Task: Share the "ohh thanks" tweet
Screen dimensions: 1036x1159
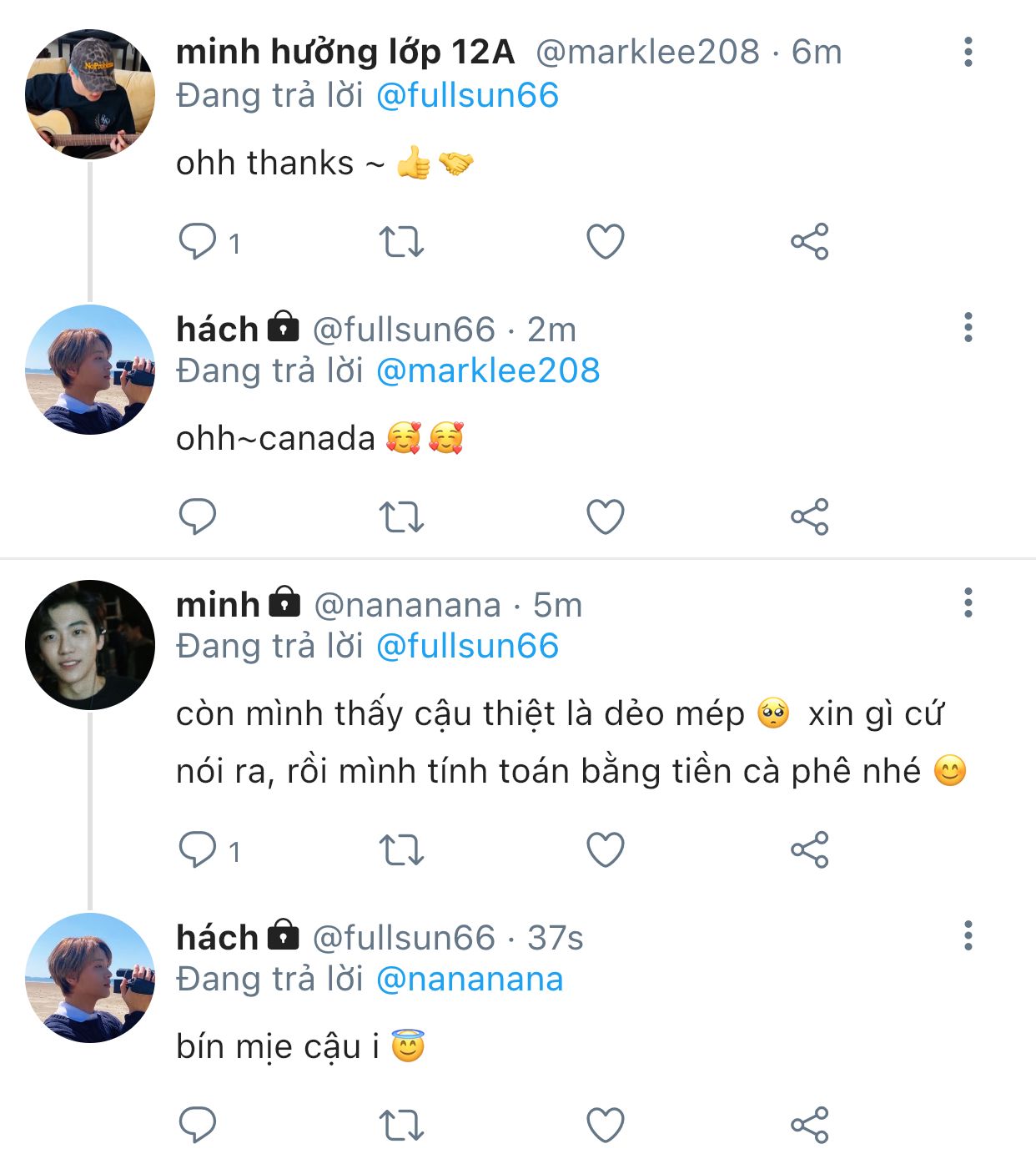Action: (809, 242)
